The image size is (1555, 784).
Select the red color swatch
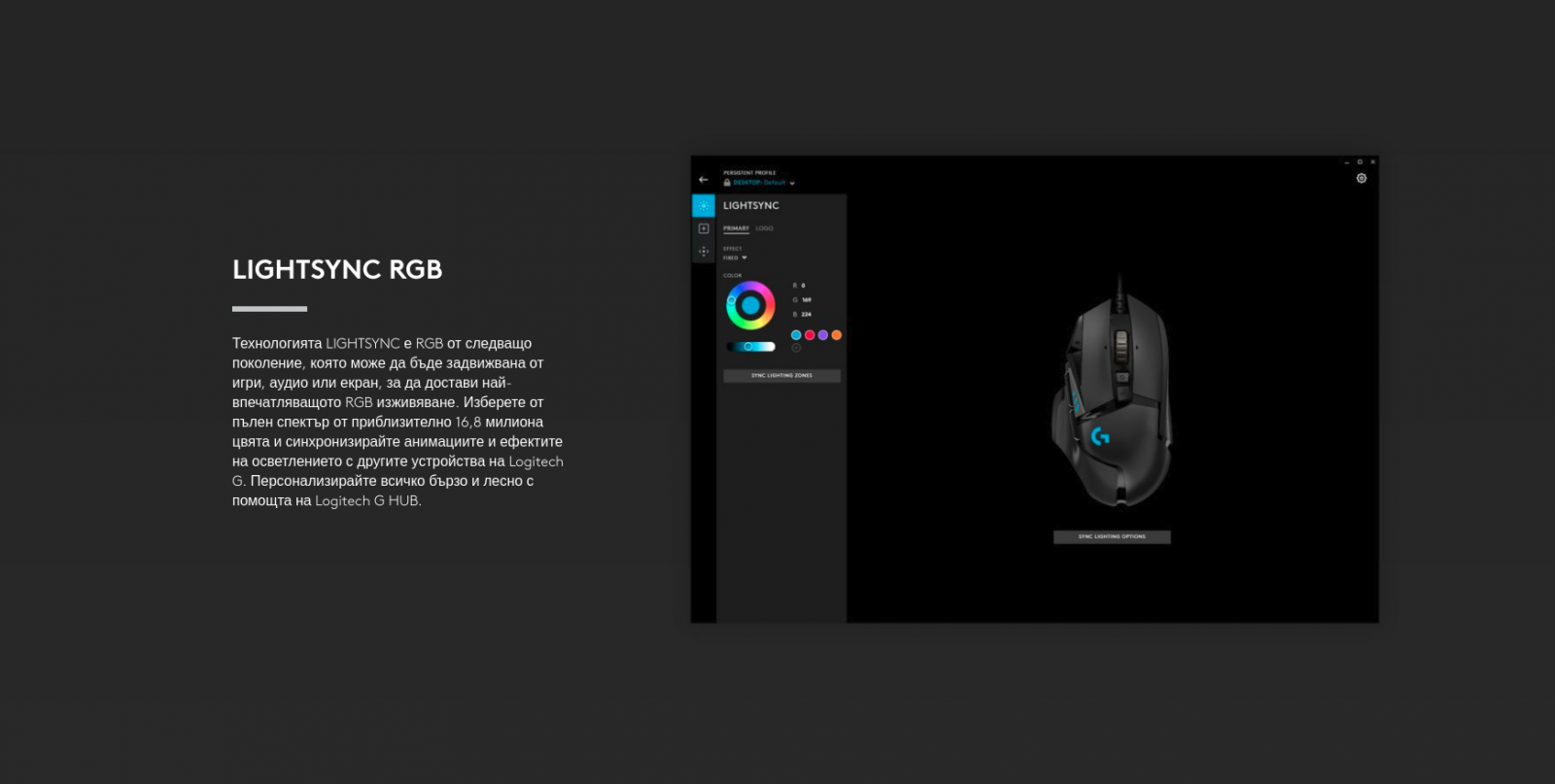[810, 335]
